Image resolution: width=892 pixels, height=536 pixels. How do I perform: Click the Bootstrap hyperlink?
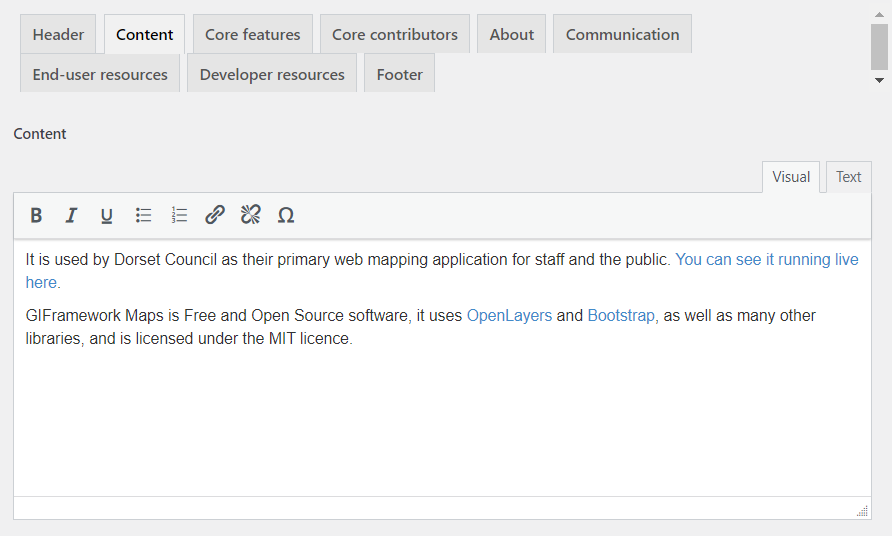621,316
